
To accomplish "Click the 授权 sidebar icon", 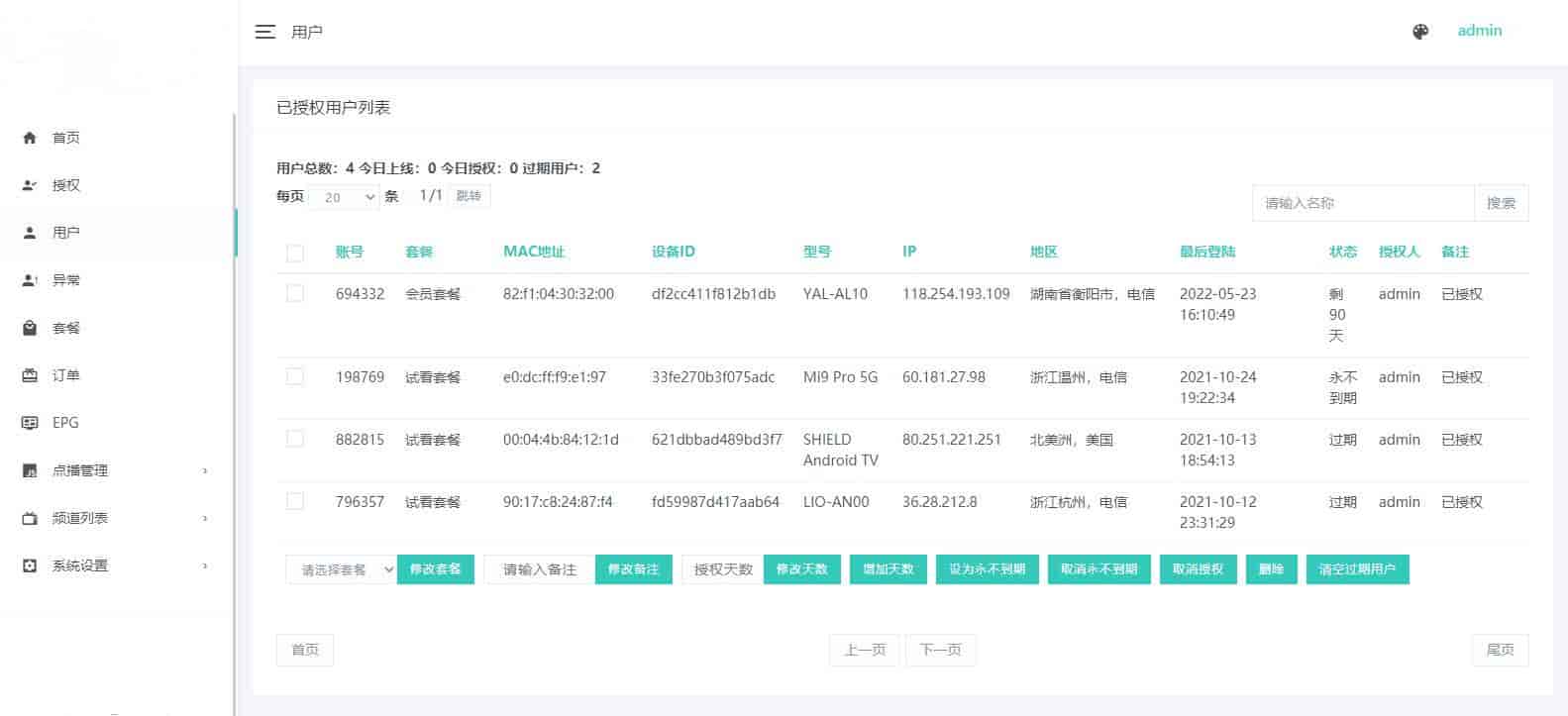I will point(30,185).
